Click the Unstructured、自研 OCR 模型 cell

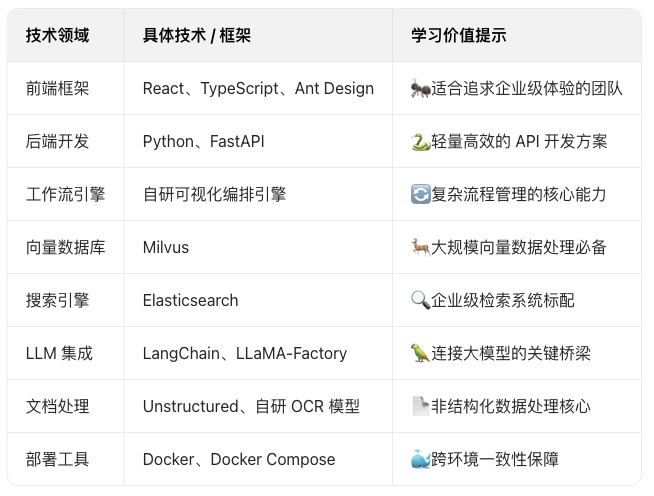pyautogui.click(x=251, y=406)
